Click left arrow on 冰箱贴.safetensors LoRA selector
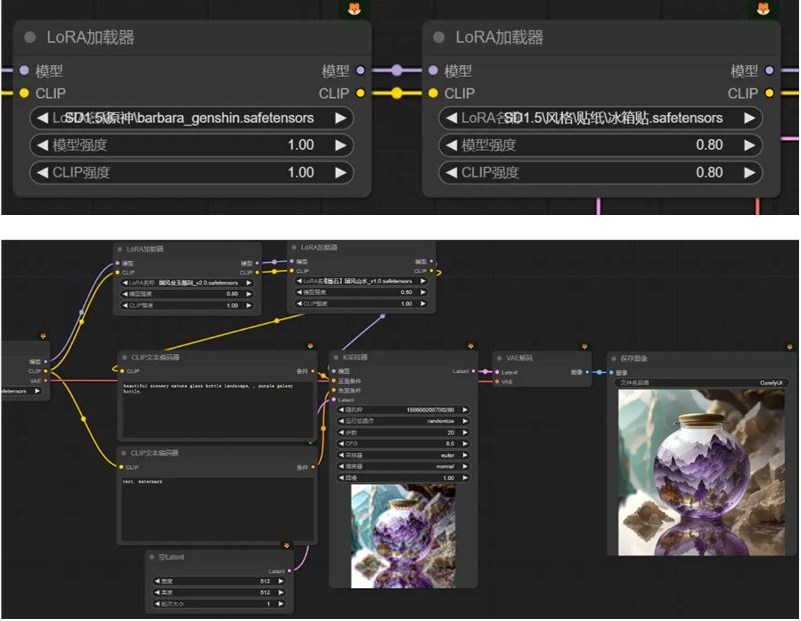801x621 pixels. tap(451, 118)
